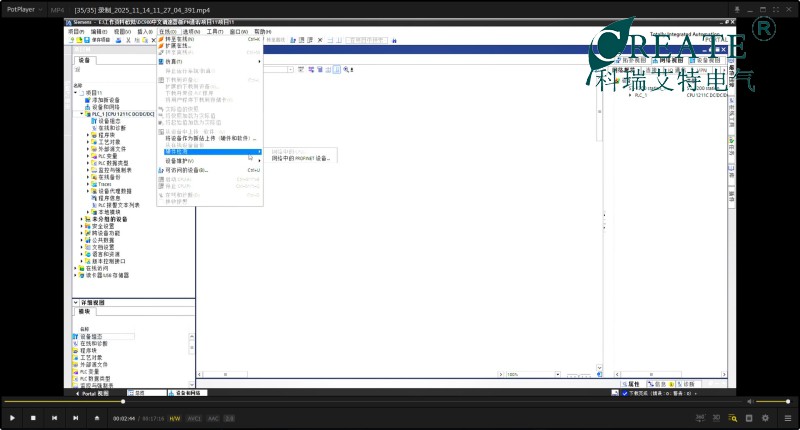Open the 仿真 submenu
The image size is (800, 430).
click(210, 61)
